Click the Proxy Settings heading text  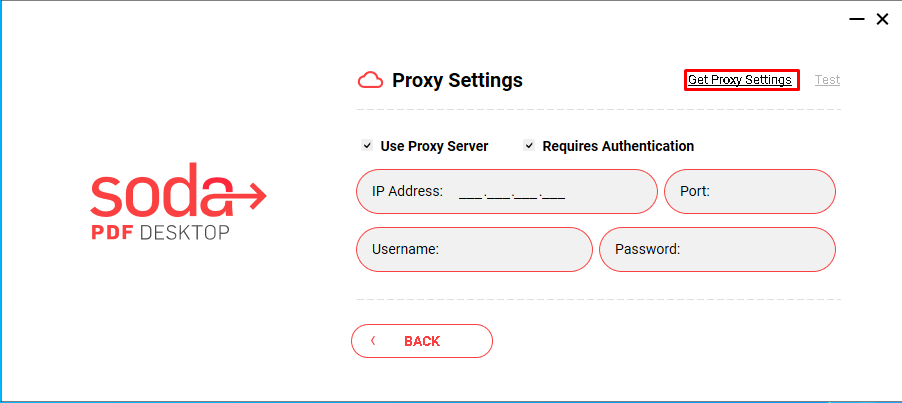457,80
